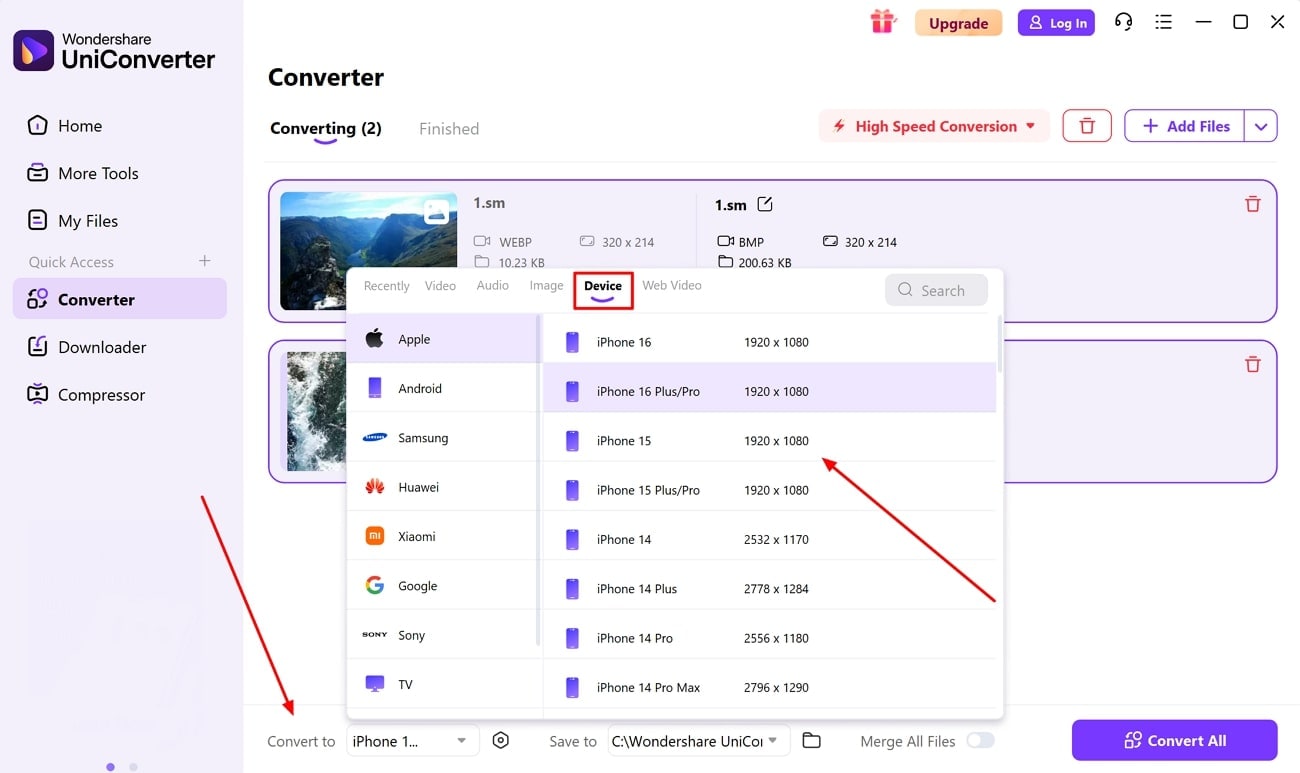Click the Log In button
This screenshot has height=773, width=1300.
1056,23
